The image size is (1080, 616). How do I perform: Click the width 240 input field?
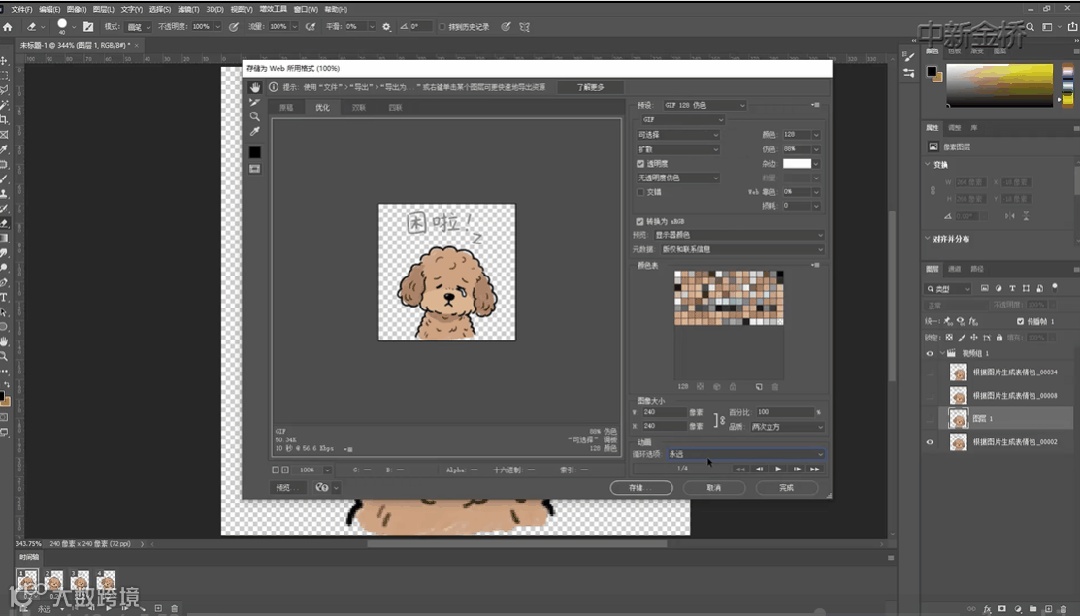663,412
